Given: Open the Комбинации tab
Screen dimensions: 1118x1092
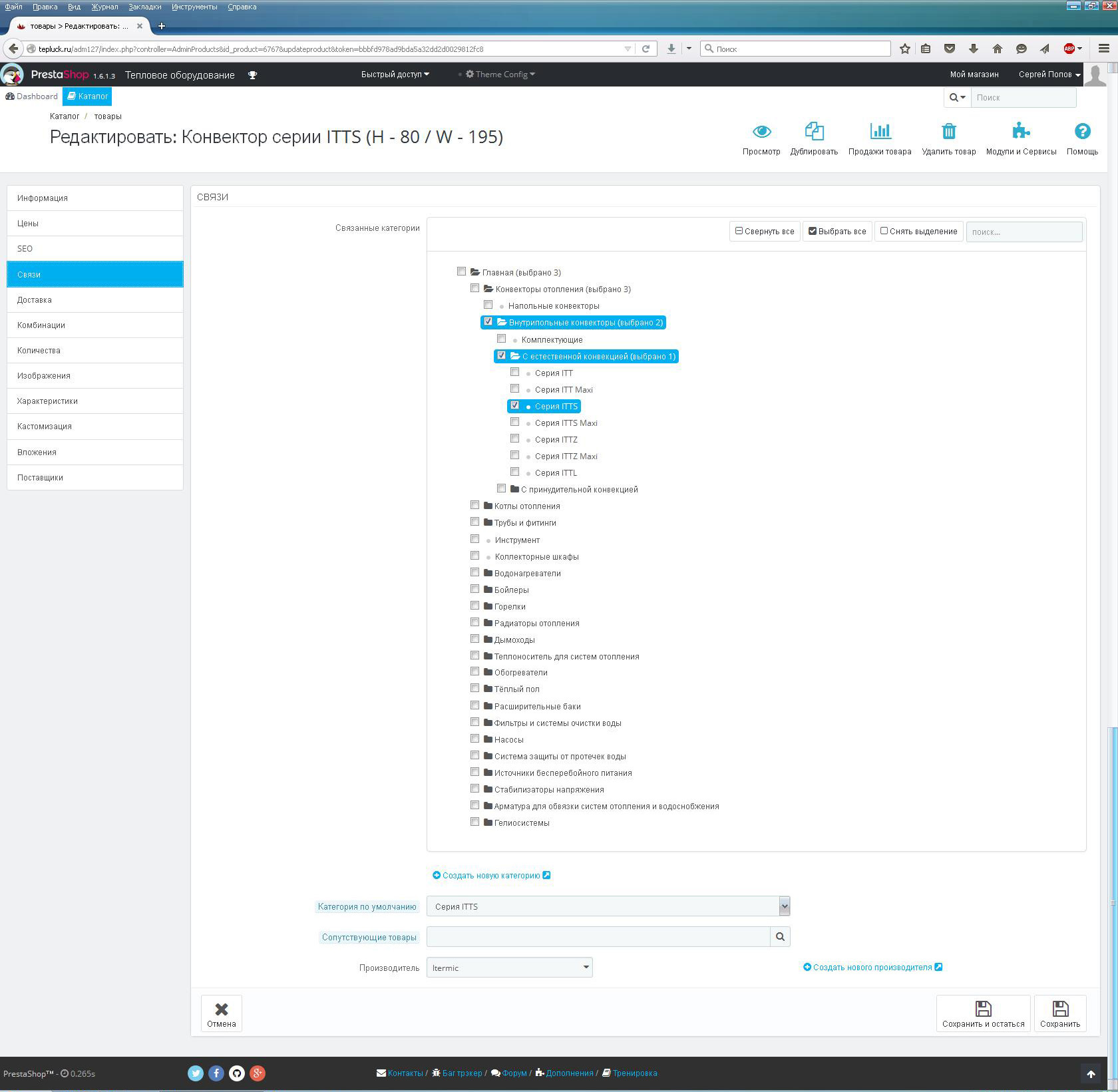Looking at the screenshot, I should (x=95, y=325).
